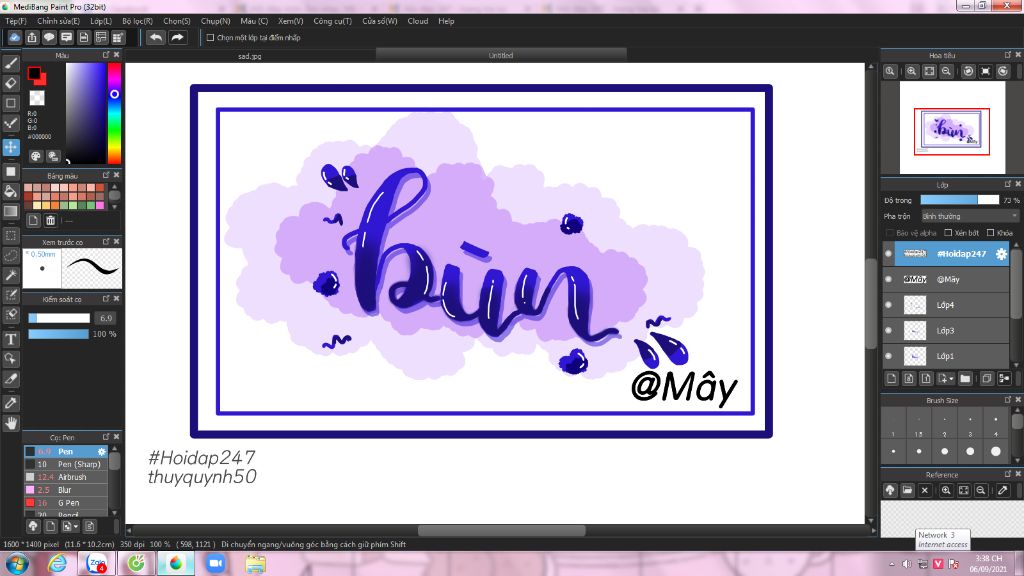Select the Blur brush
Screen dimensions: 1024x576
coord(65,490)
